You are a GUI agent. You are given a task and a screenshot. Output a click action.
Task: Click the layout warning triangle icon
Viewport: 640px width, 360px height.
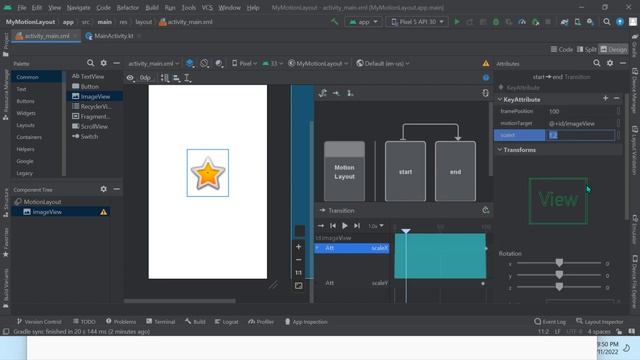[x=485, y=63]
